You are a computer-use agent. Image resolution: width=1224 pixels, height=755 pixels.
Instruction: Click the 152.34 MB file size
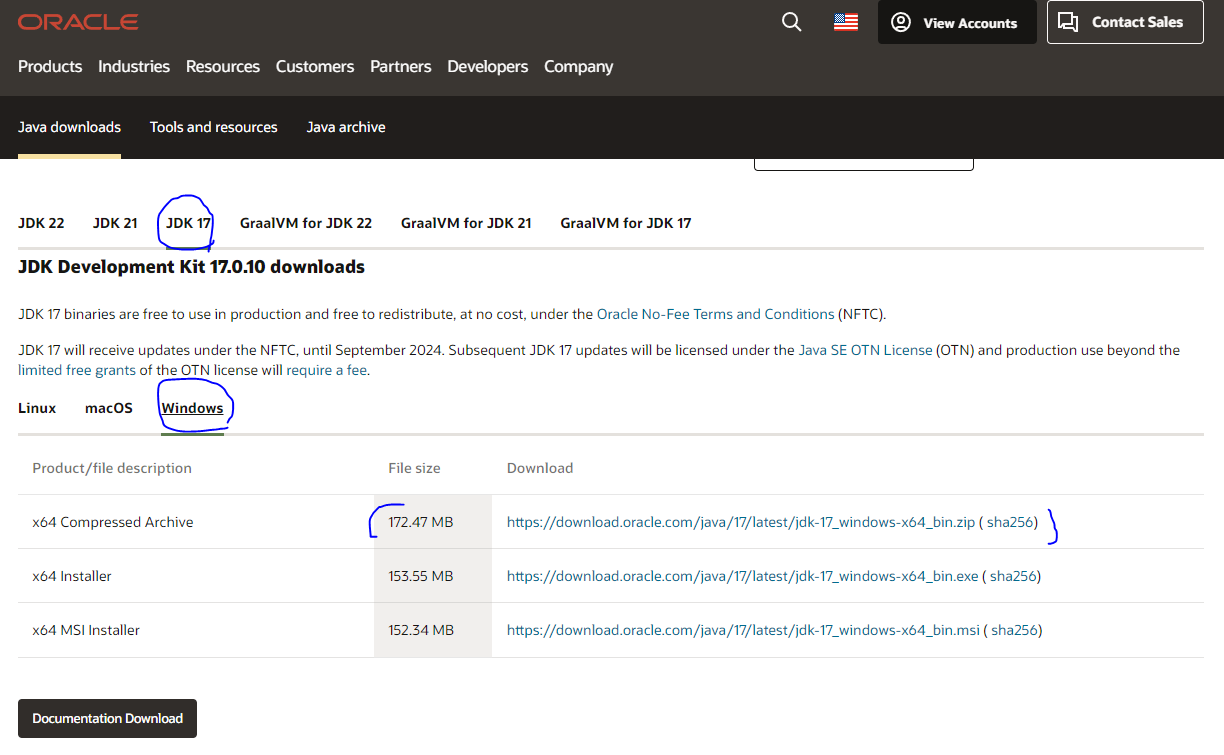(421, 630)
